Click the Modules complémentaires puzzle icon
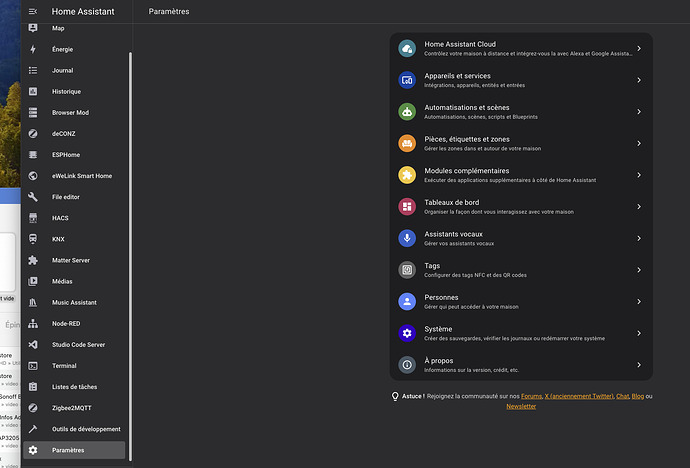 [407, 175]
